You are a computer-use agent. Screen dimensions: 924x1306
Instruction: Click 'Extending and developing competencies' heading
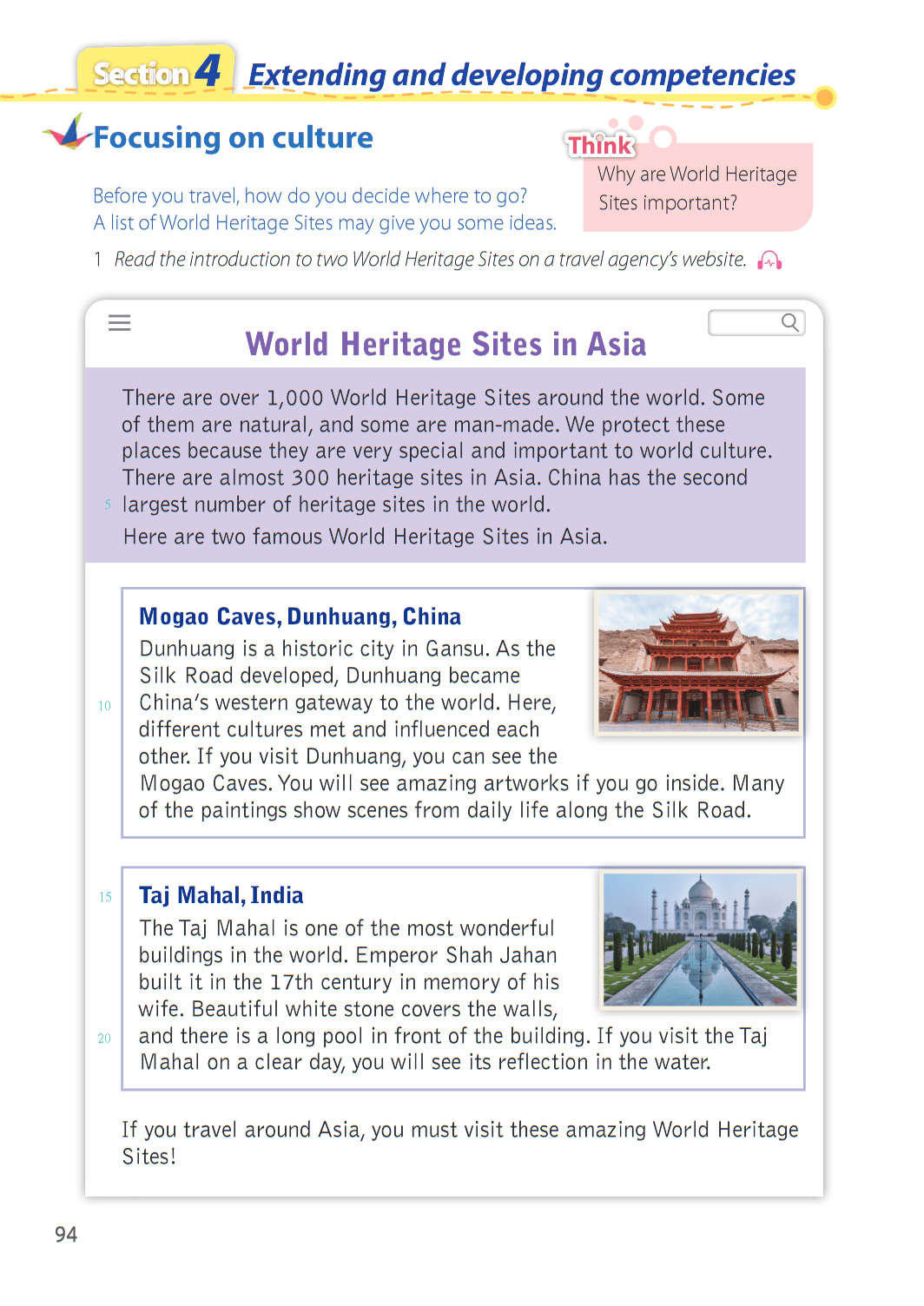[x=522, y=76]
